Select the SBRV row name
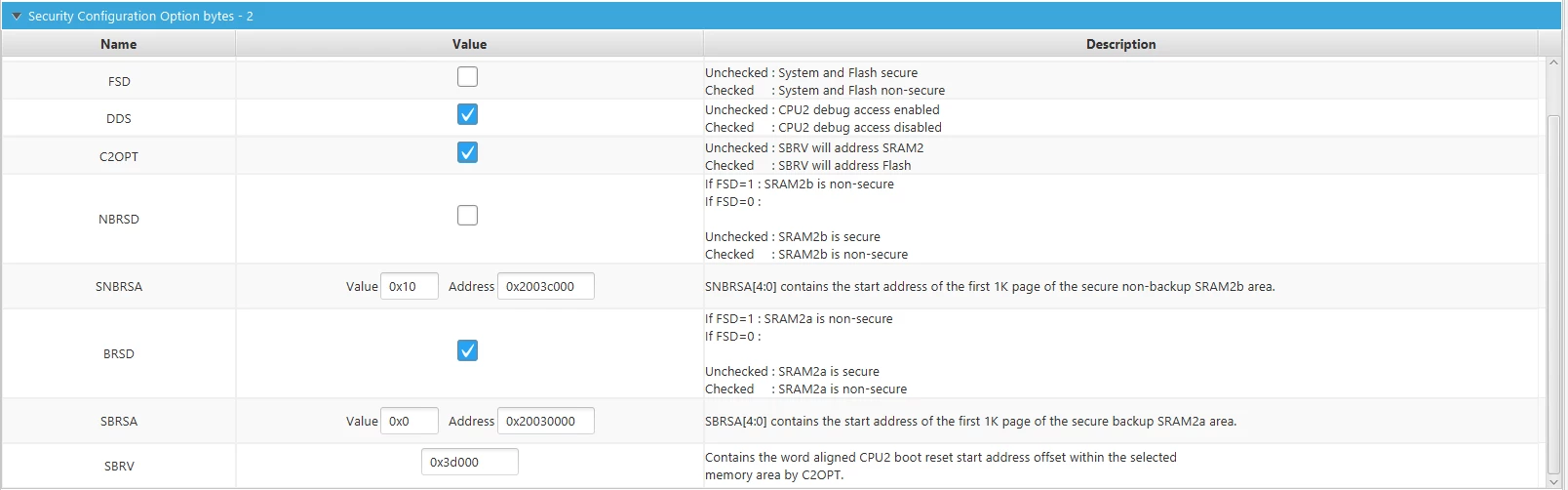The image size is (1568, 490). (119, 467)
